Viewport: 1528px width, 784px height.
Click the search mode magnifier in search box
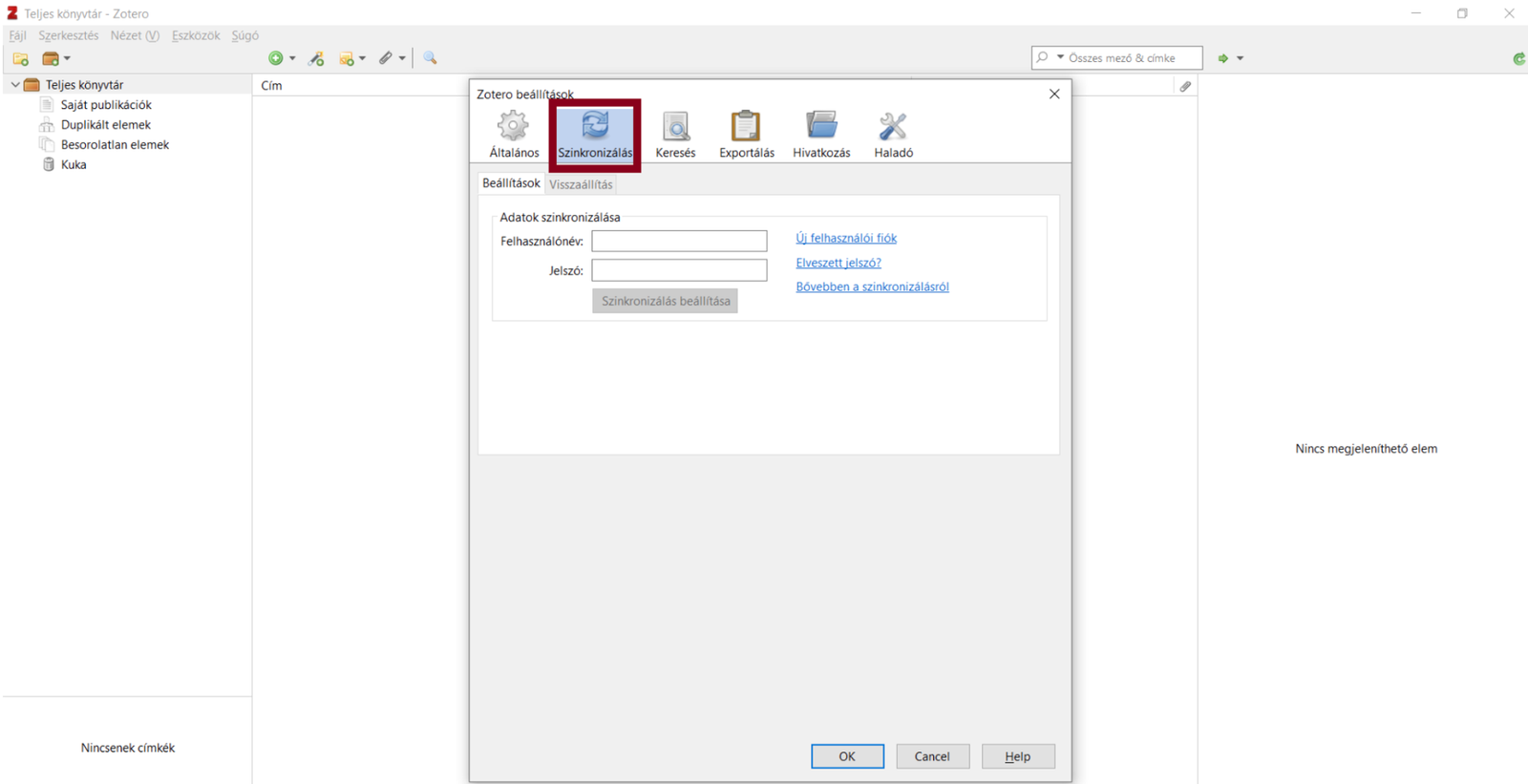tap(1042, 57)
